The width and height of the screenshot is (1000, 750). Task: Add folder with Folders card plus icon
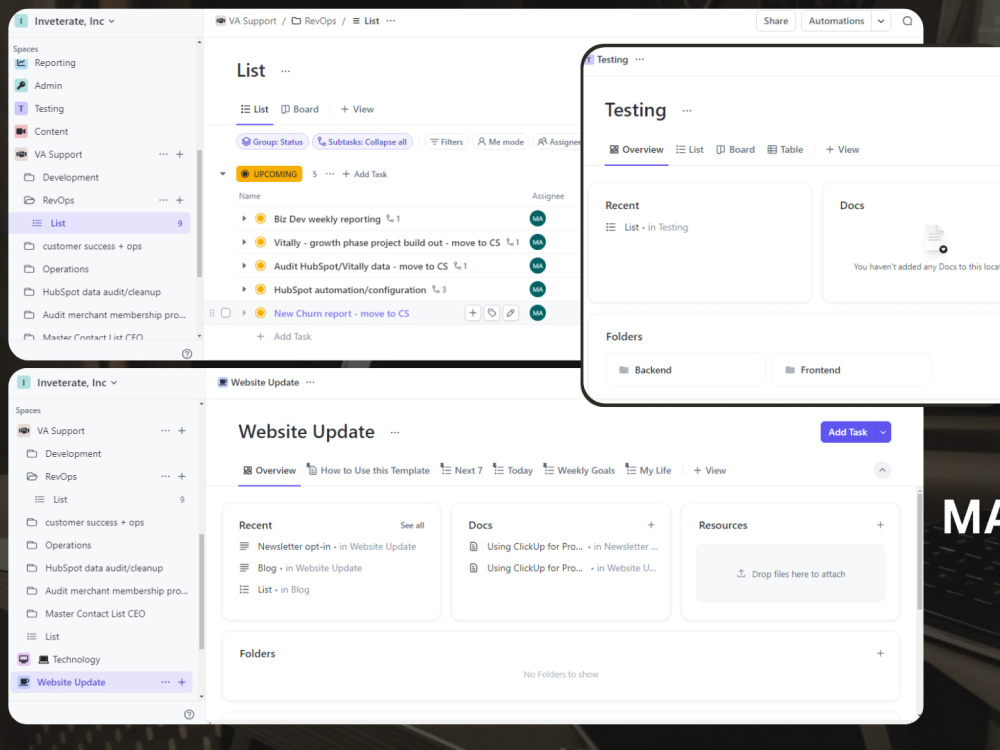[x=880, y=654]
